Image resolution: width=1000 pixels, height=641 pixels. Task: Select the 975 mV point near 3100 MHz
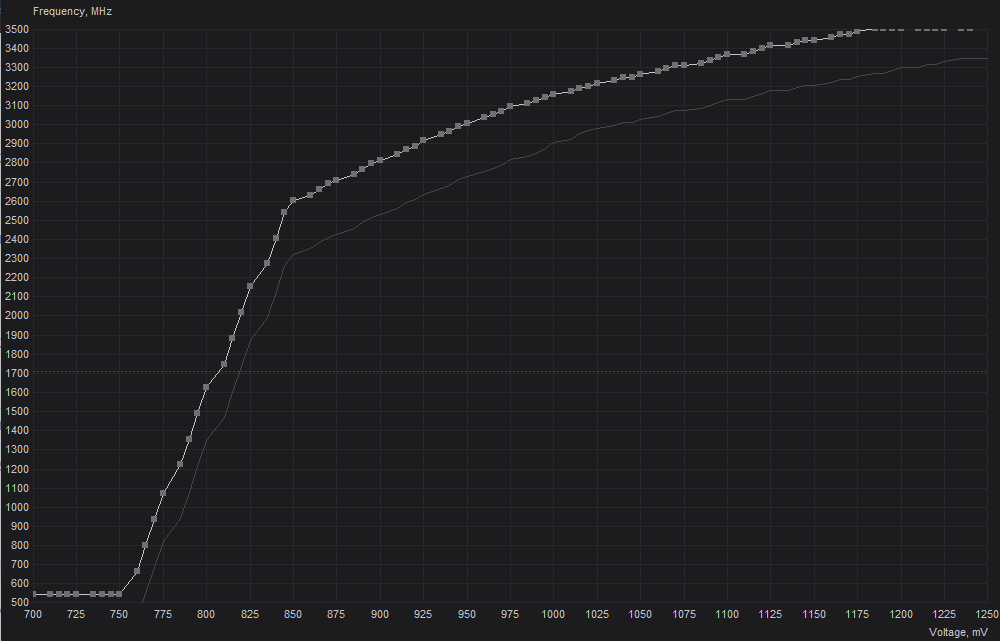tap(510, 106)
